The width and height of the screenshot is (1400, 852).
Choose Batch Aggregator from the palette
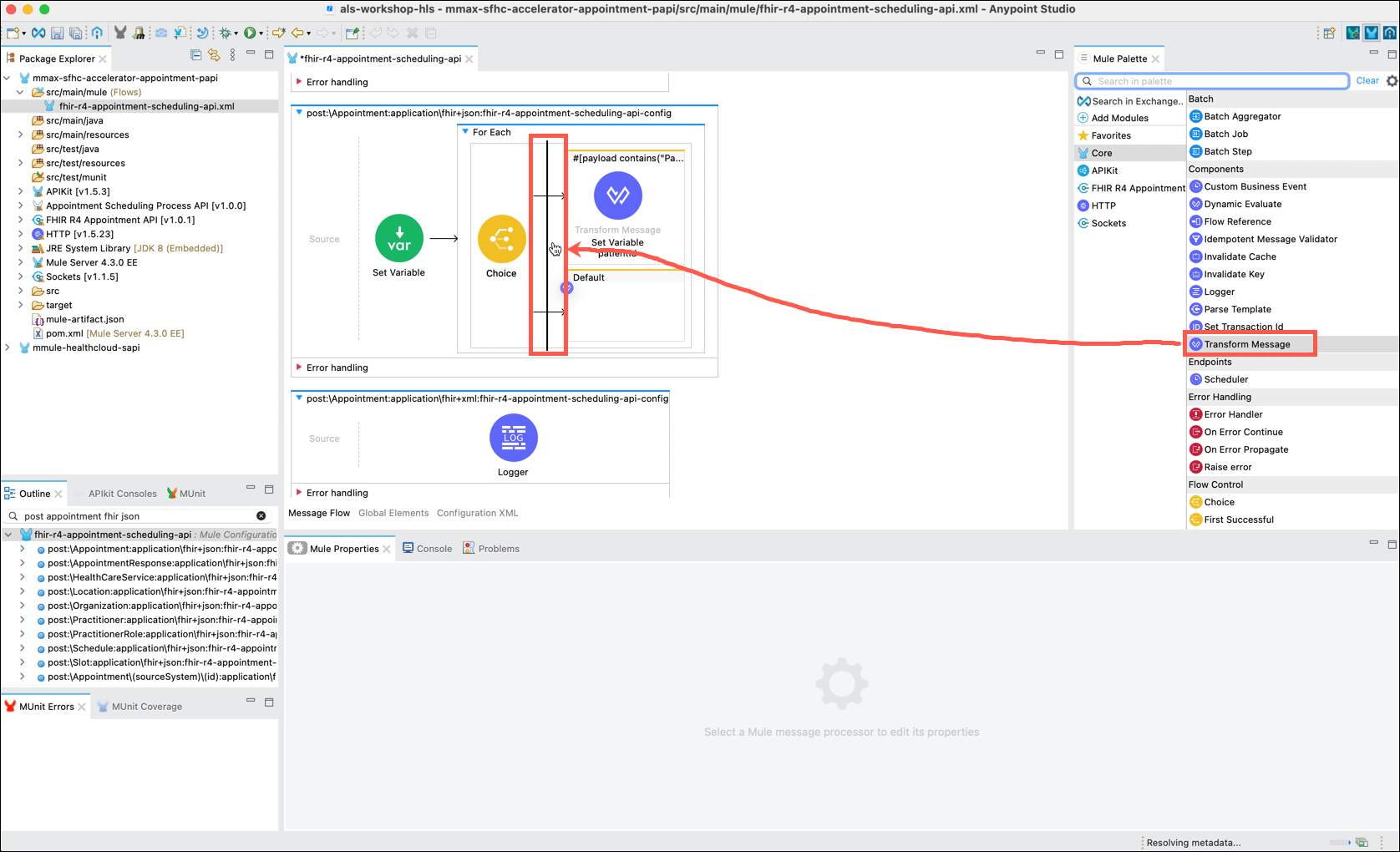(x=1242, y=116)
